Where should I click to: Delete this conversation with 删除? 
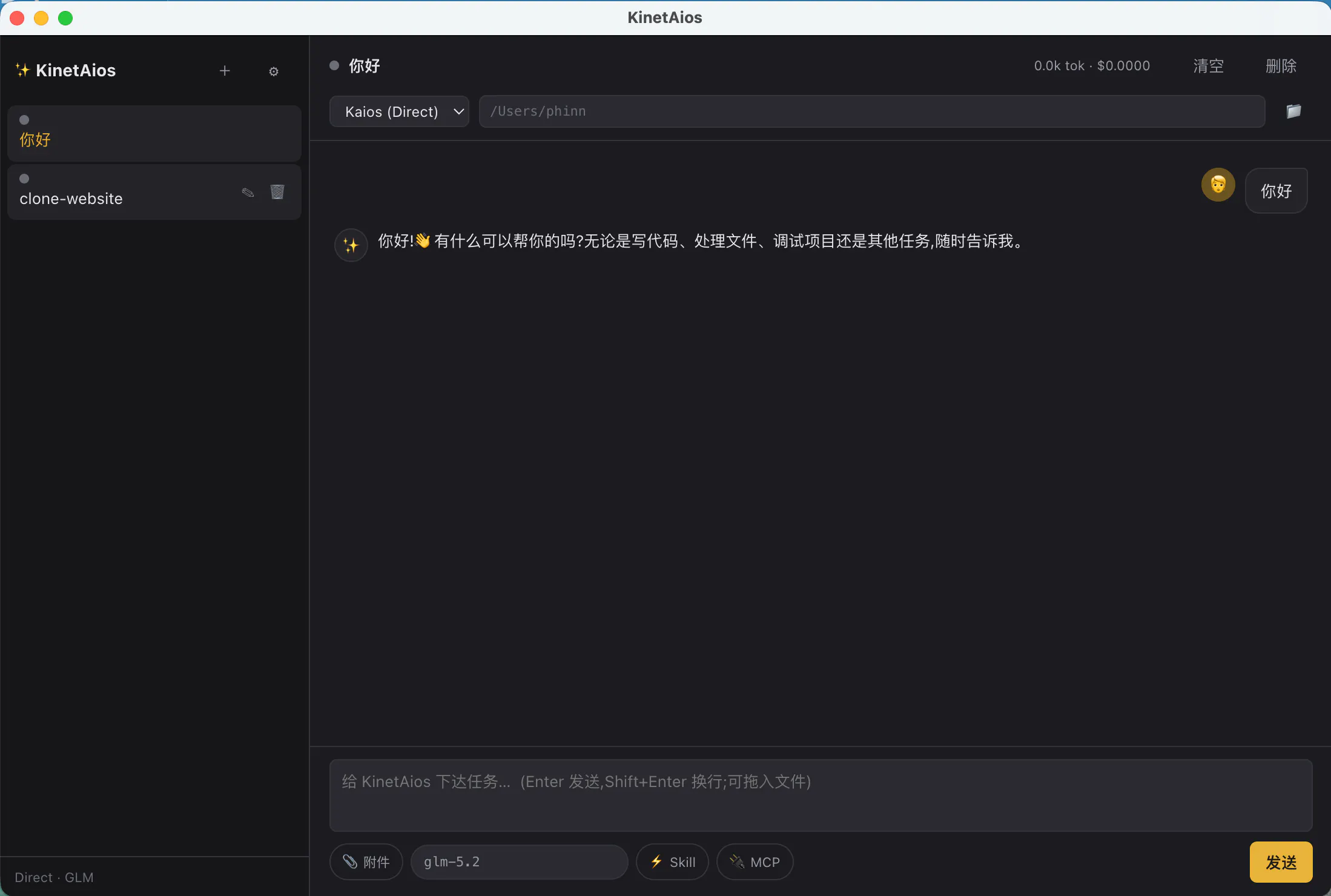point(1281,66)
